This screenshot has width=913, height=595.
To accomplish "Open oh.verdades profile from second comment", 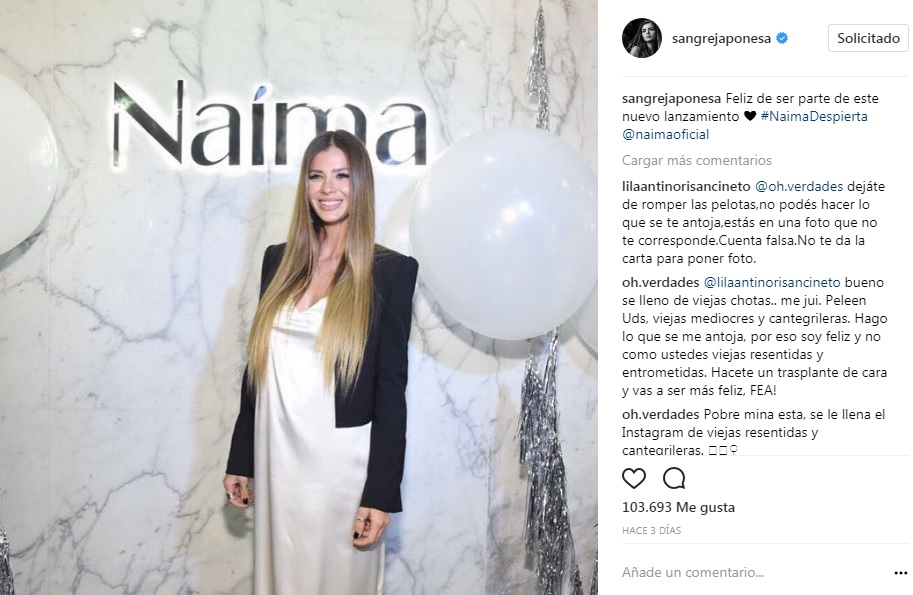I will [660, 282].
